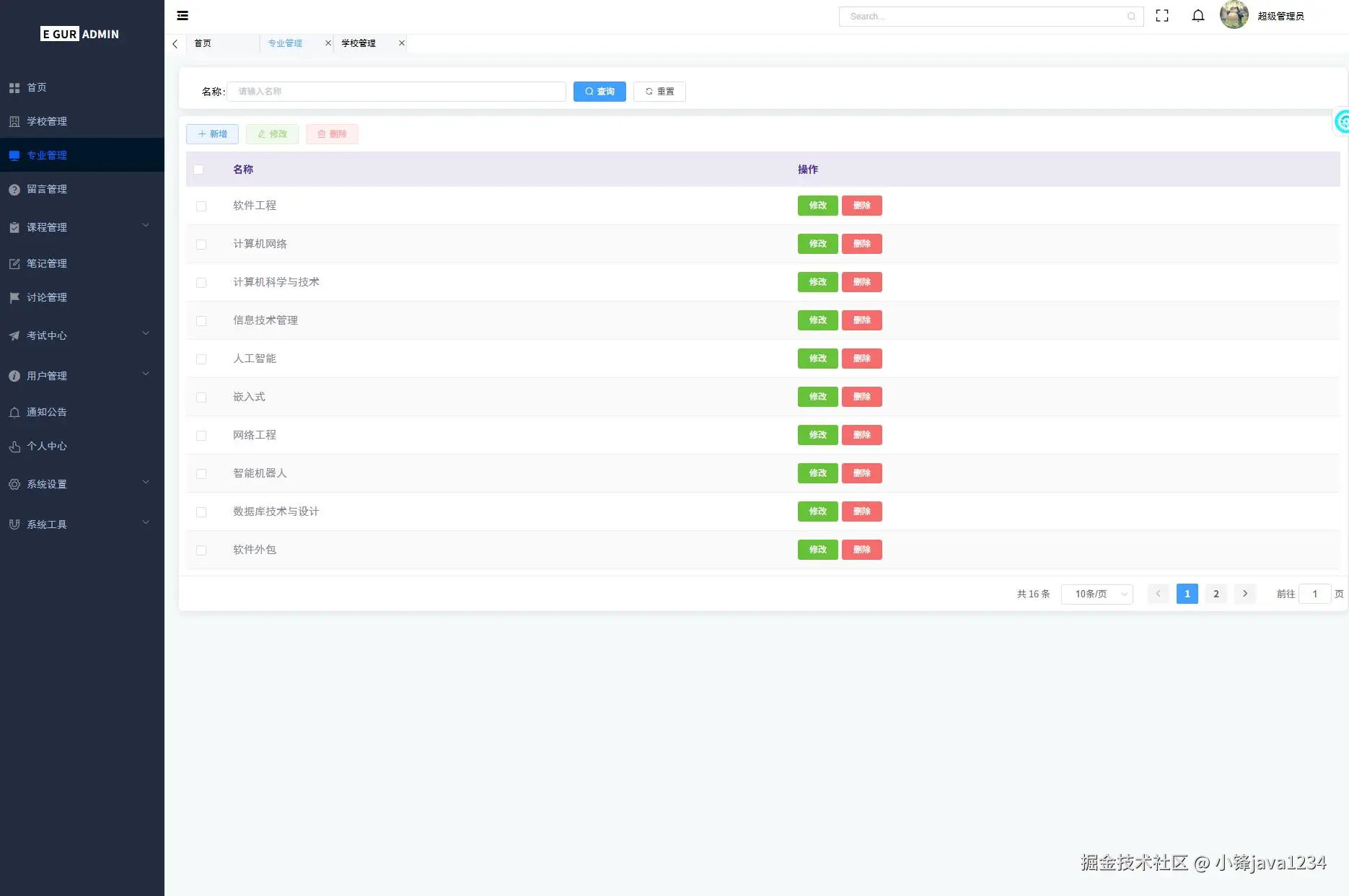
Task: Click the 专业管理 sidebar monitor icon
Action: point(14,156)
